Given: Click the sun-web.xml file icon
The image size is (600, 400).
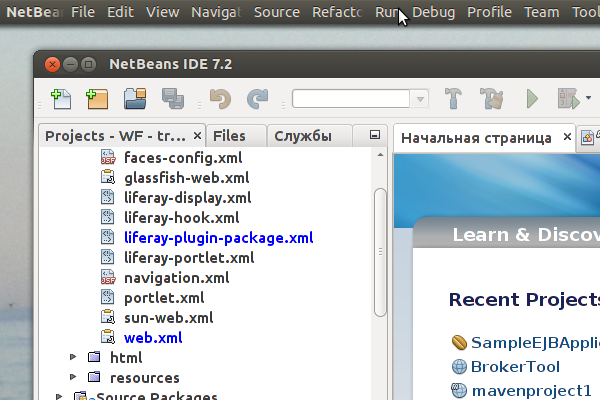Looking at the screenshot, I should 108,317.
